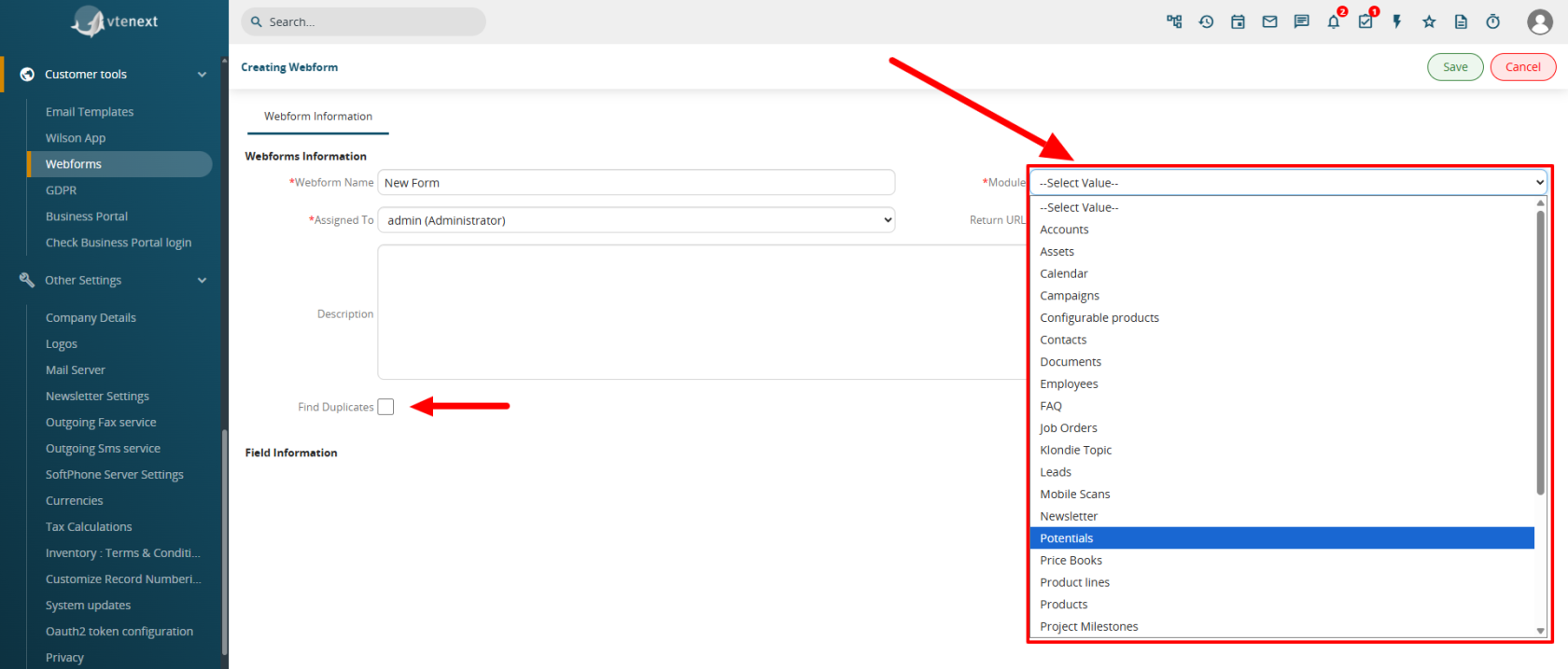Image resolution: width=1568 pixels, height=669 pixels.
Task: Open the stopwatch timer icon
Action: coord(1493,21)
